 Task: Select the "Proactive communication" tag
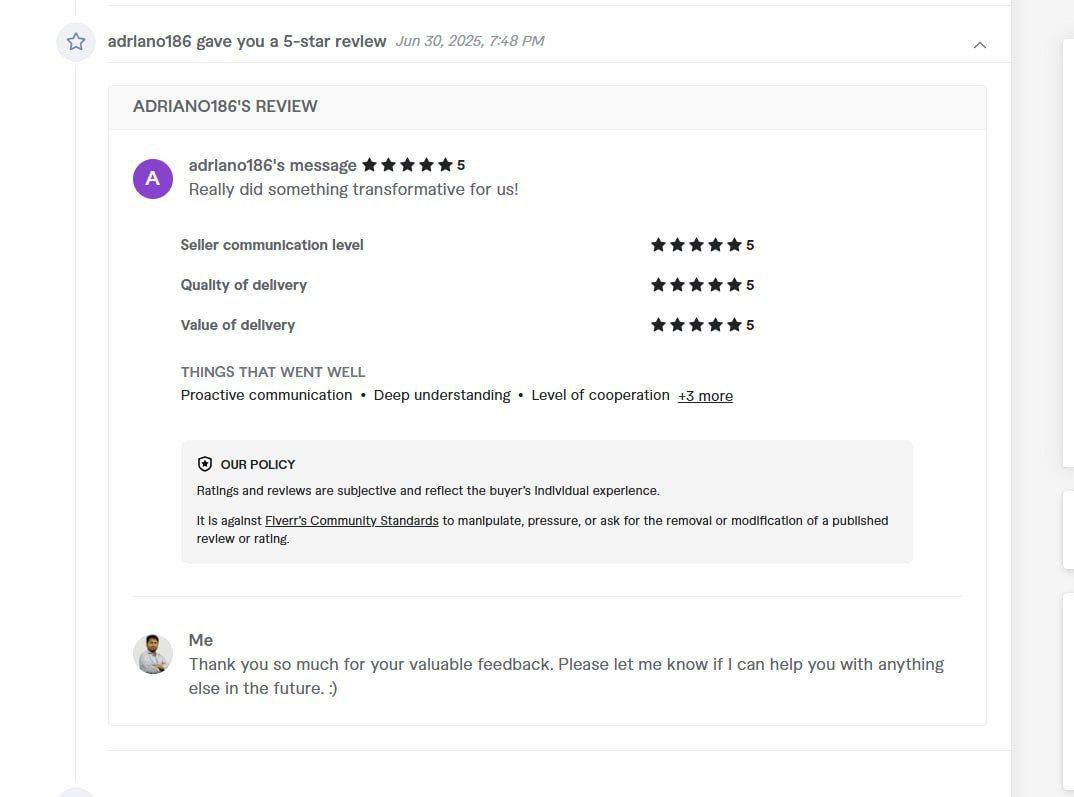266,395
